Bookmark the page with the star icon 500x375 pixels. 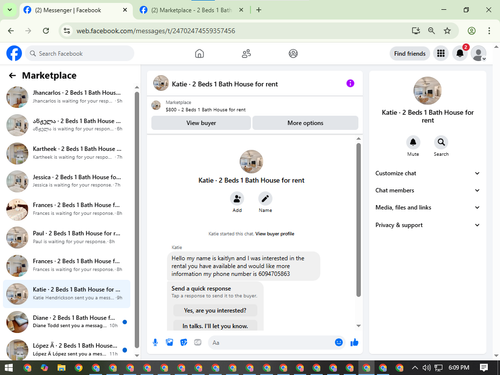tap(447, 31)
